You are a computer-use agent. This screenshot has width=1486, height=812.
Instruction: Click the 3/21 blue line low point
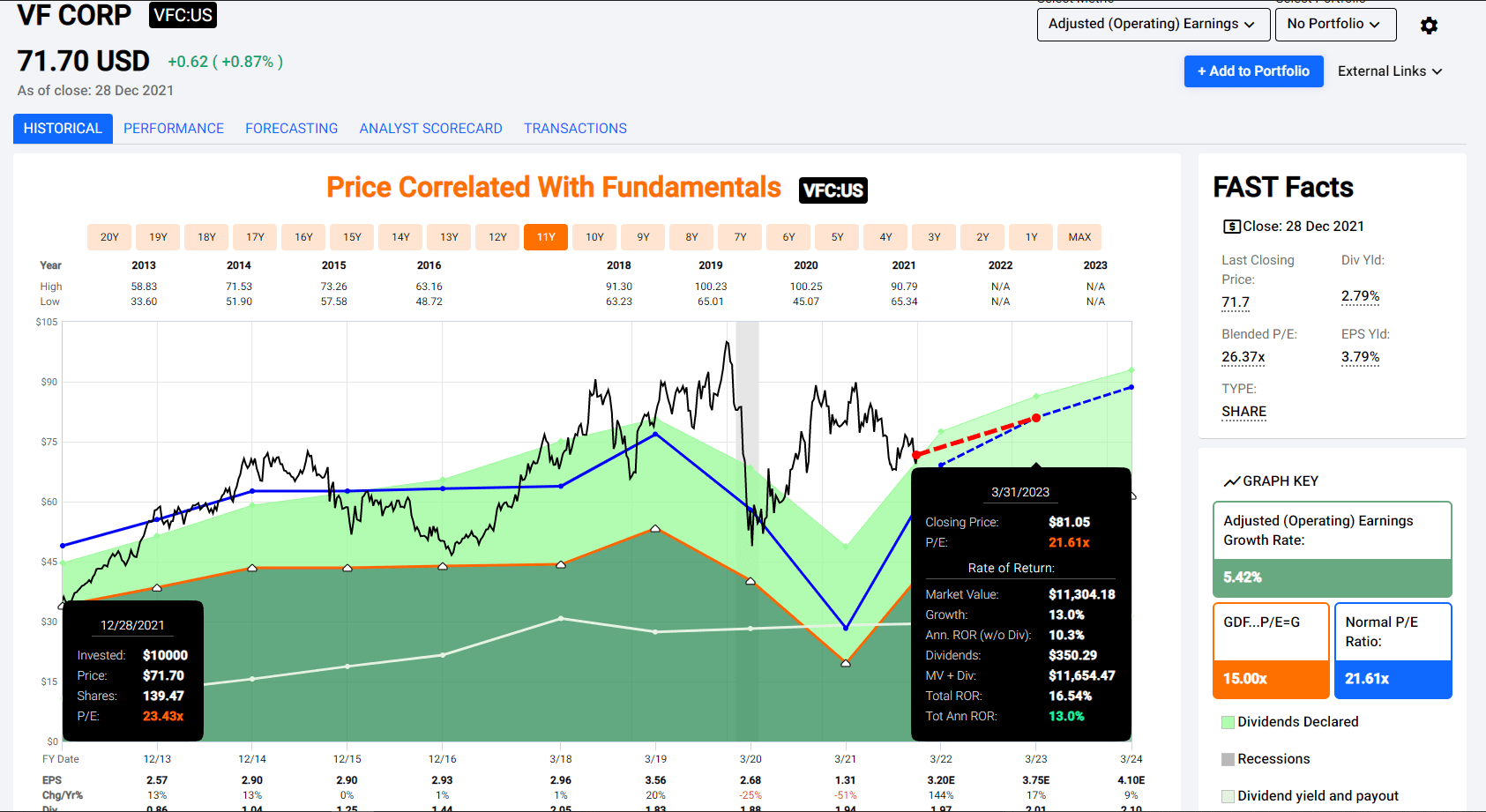tap(846, 628)
